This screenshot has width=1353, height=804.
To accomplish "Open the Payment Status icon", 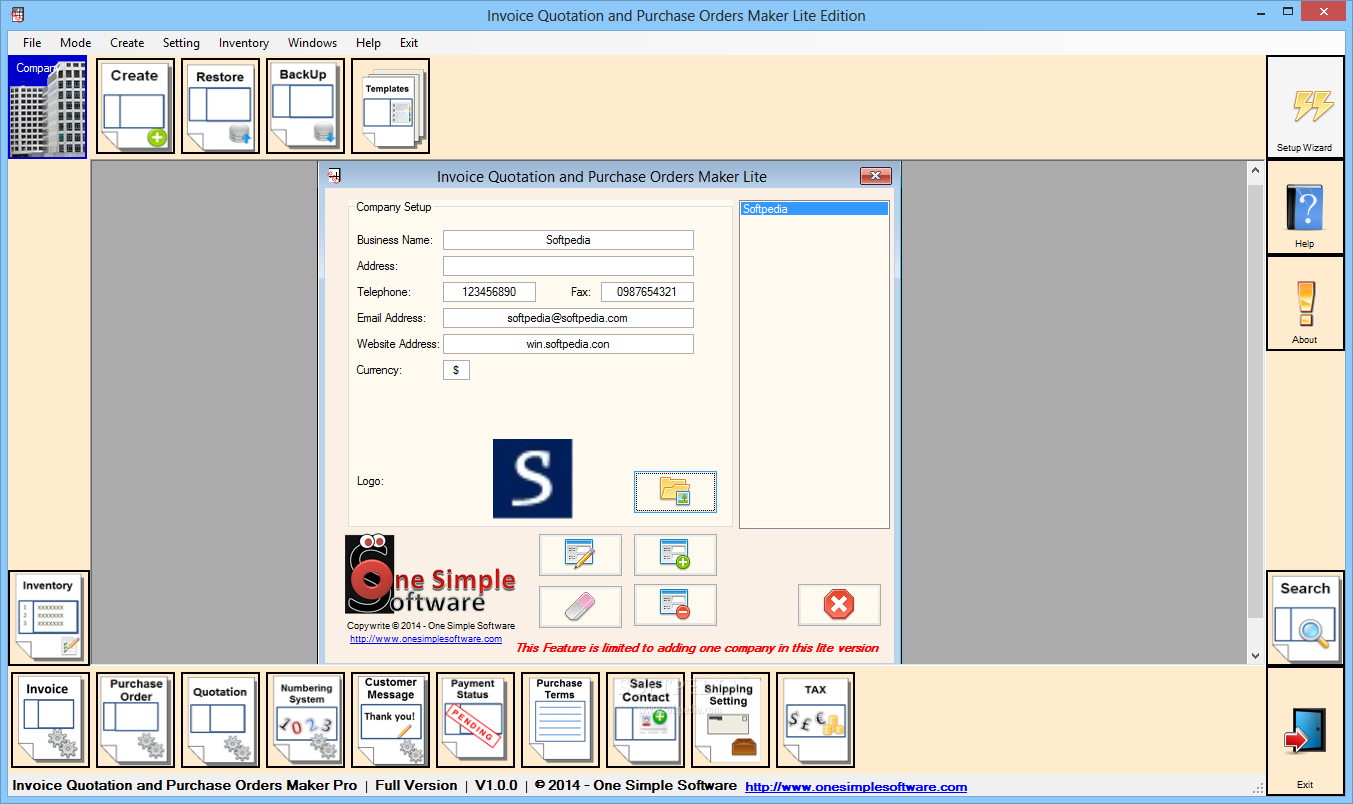I will tap(475, 720).
